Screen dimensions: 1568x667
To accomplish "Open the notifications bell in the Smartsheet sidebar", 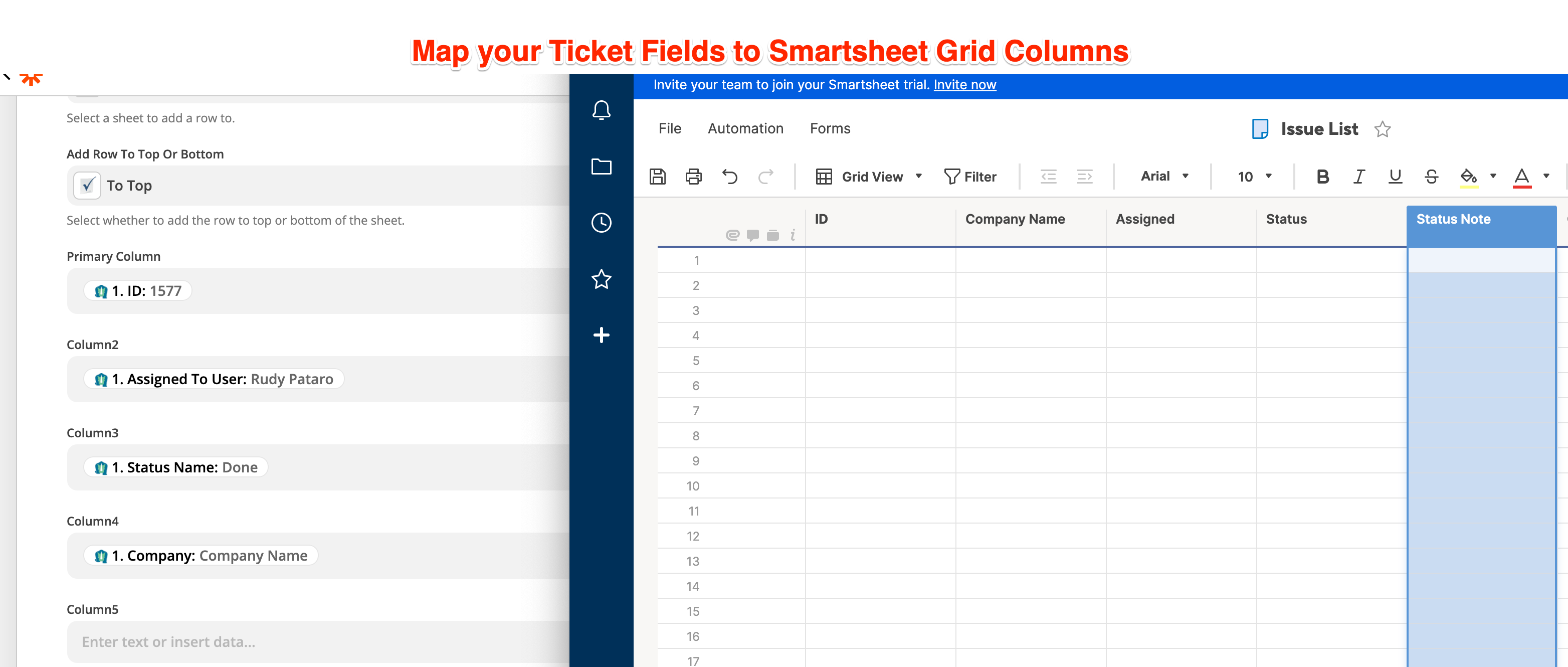I will (x=601, y=110).
